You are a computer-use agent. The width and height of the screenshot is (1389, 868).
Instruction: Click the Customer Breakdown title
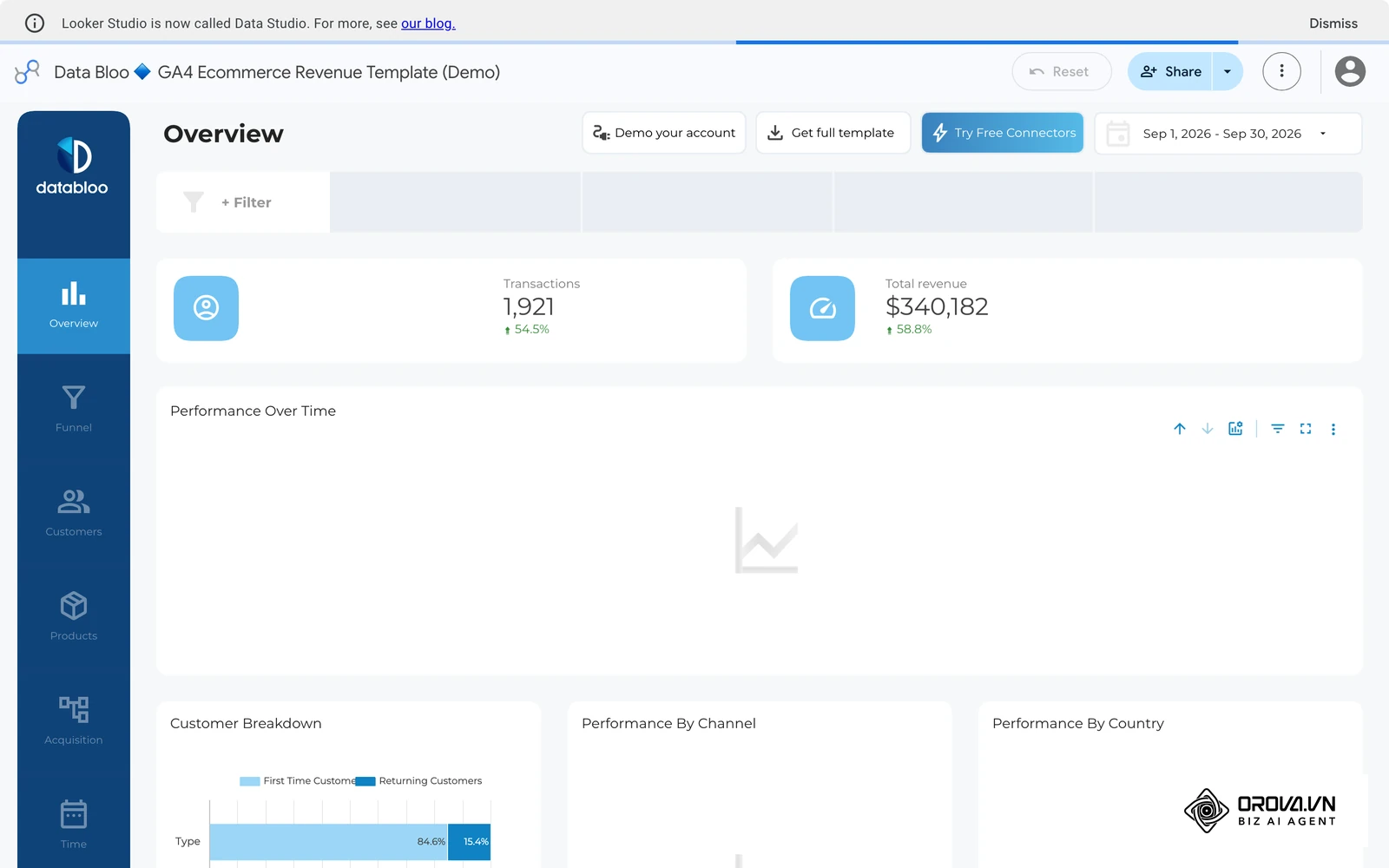pos(246,723)
